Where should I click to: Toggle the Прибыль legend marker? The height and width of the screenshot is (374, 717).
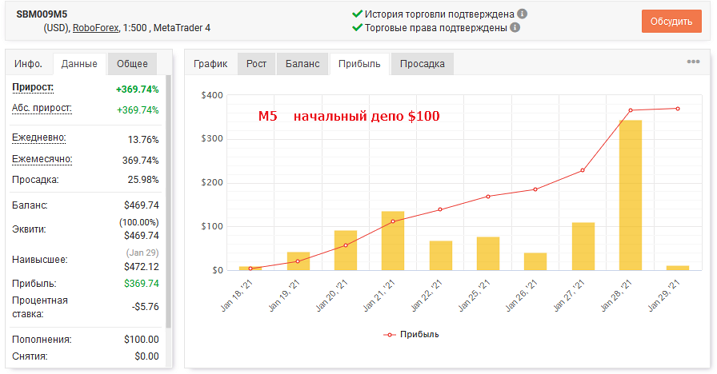[390, 335]
